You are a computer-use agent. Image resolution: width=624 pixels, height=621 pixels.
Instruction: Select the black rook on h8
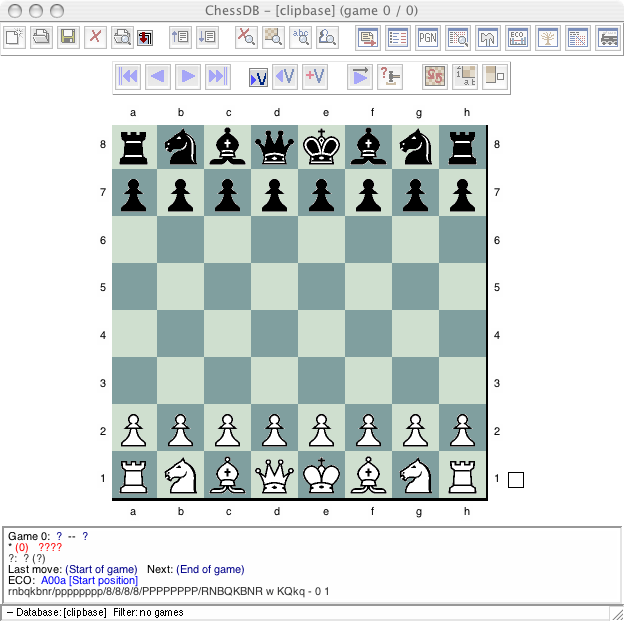coord(462,147)
